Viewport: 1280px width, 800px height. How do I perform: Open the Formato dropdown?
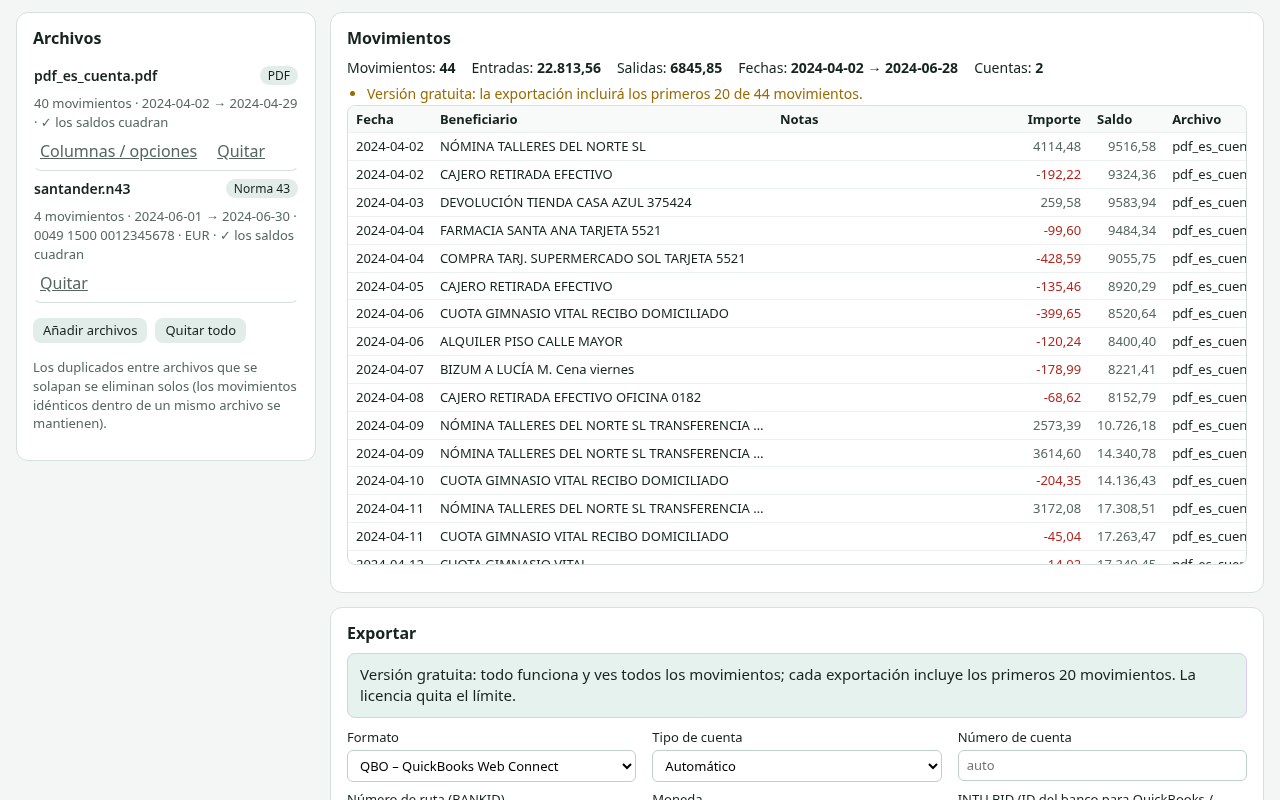pyautogui.click(x=491, y=766)
